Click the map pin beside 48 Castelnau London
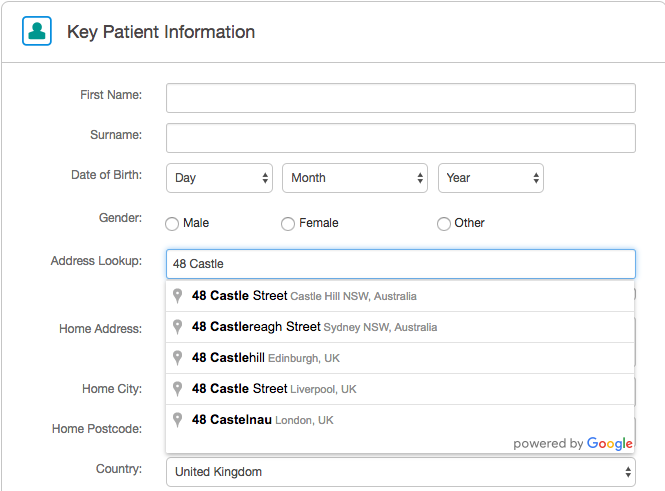The width and height of the screenshot is (665, 491). [x=178, y=419]
